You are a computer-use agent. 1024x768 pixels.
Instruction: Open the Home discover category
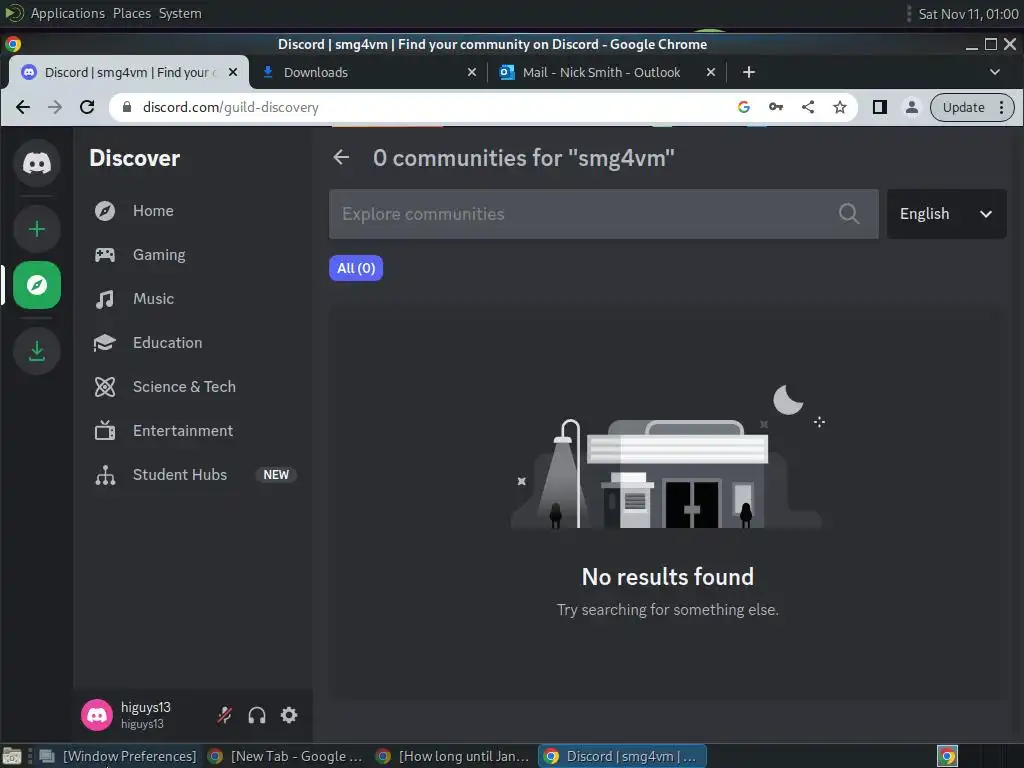tap(193, 211)
